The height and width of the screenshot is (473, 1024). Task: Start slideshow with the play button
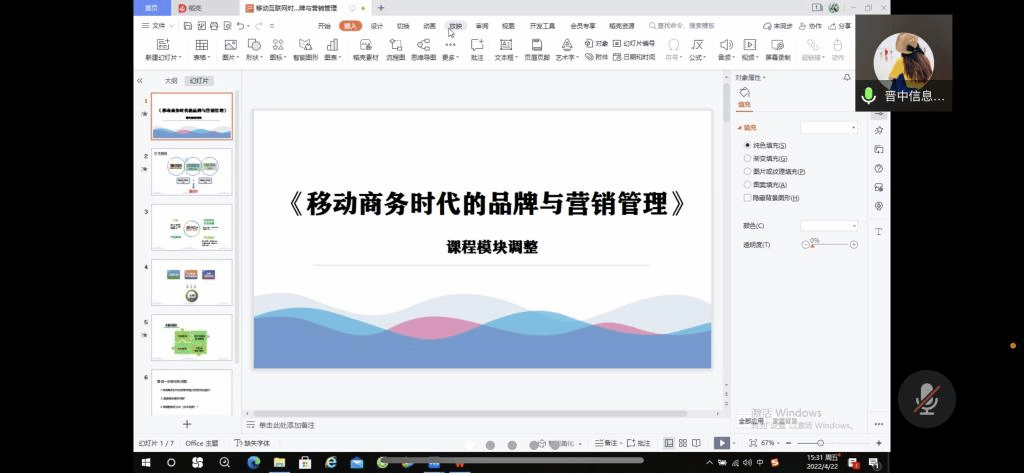pos(721,443)
